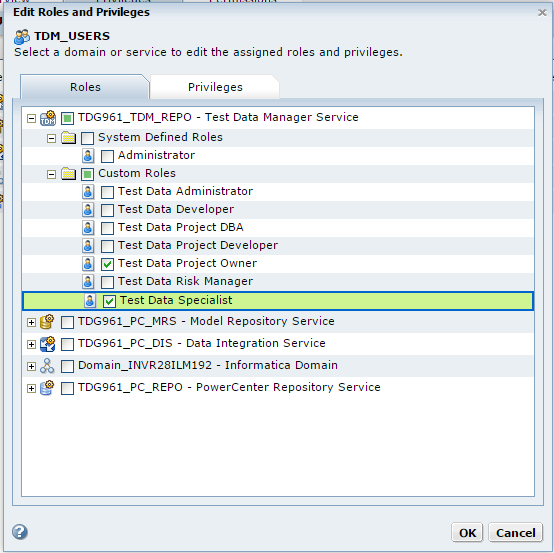This screenshot has width=554, height=553.
Task: Expand the TDG961_PC_MRS node
Action: (31, 322)
